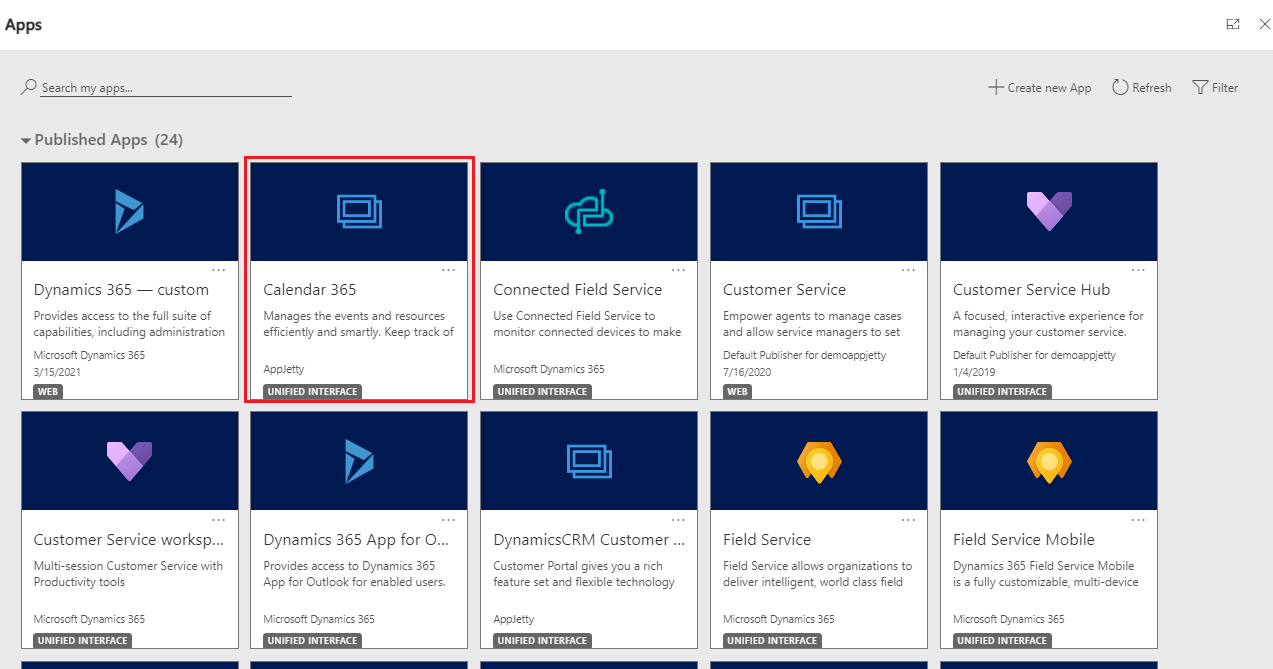Click the Customer Service Hub heart icon

[x=1049, y=211]
